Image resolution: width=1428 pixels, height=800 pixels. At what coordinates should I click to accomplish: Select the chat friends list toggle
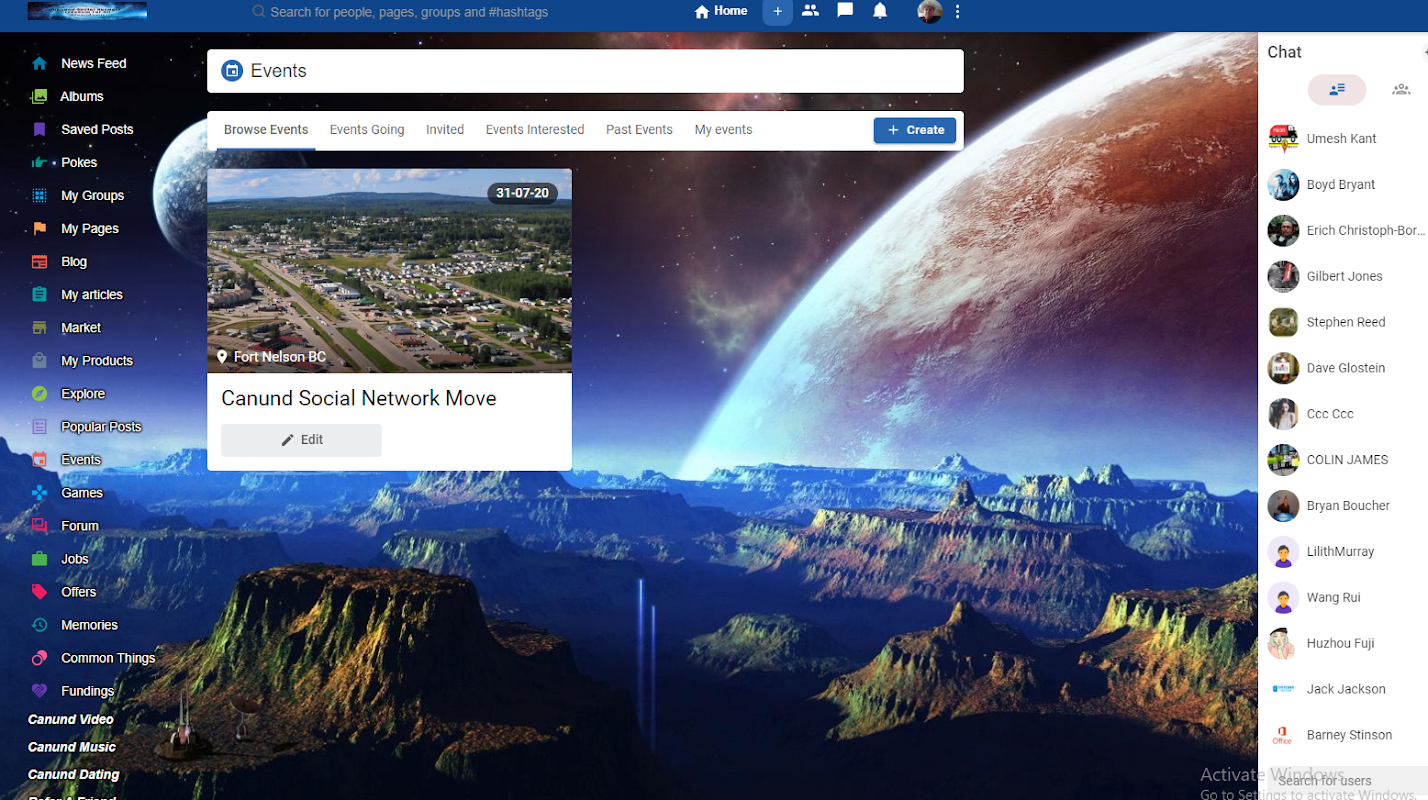1337,89
